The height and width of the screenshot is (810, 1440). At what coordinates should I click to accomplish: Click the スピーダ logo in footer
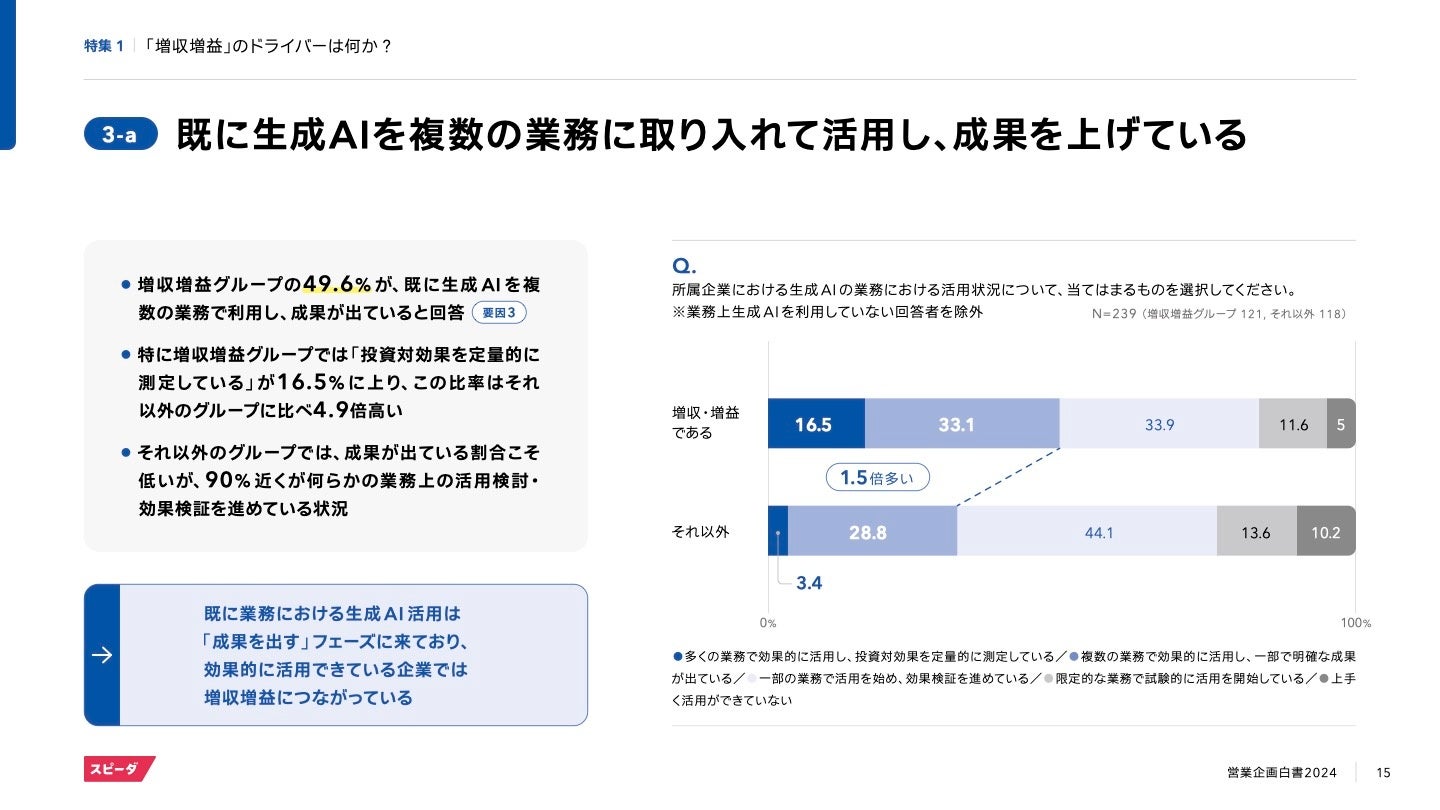(119, 769)
